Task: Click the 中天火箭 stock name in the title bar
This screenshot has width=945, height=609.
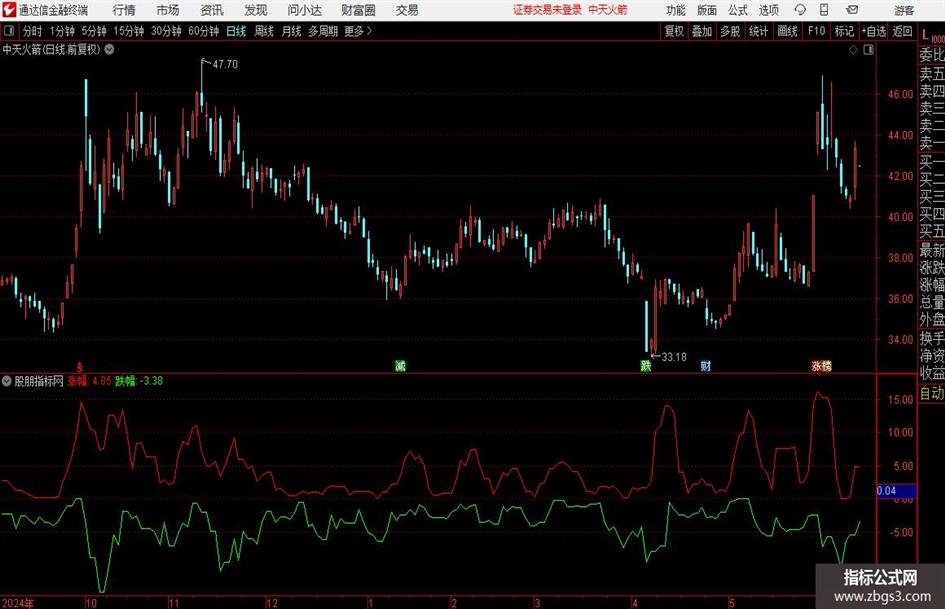Action: [x=608, y=10]
